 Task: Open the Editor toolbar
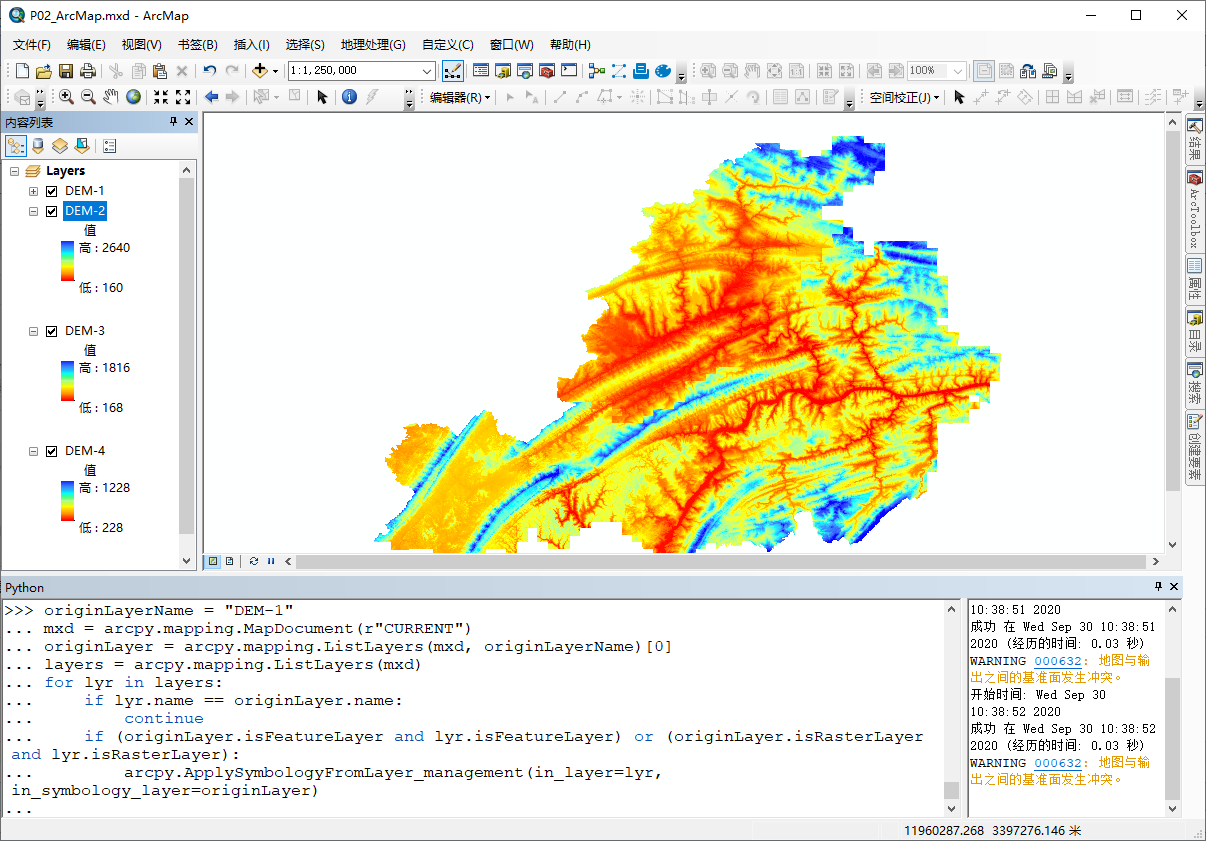click(452, 71)
